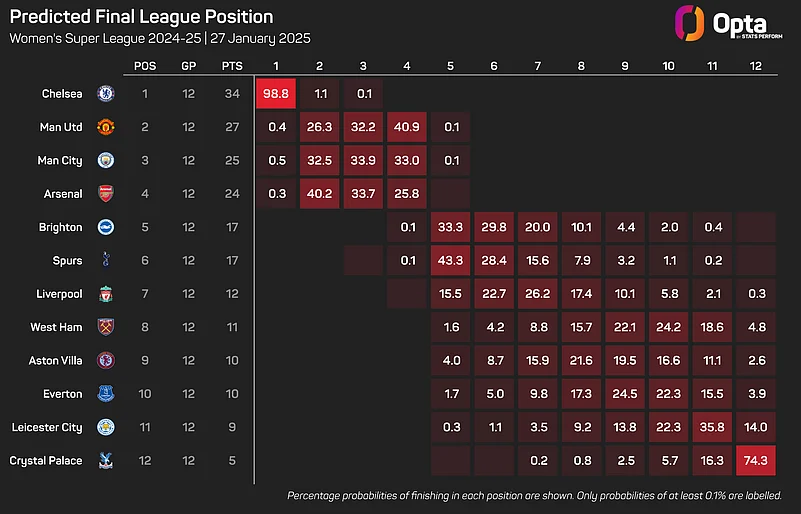This screenshot has height=514, width=801.
Task: Select the Brighton club badge
Action: click(105, 227)
